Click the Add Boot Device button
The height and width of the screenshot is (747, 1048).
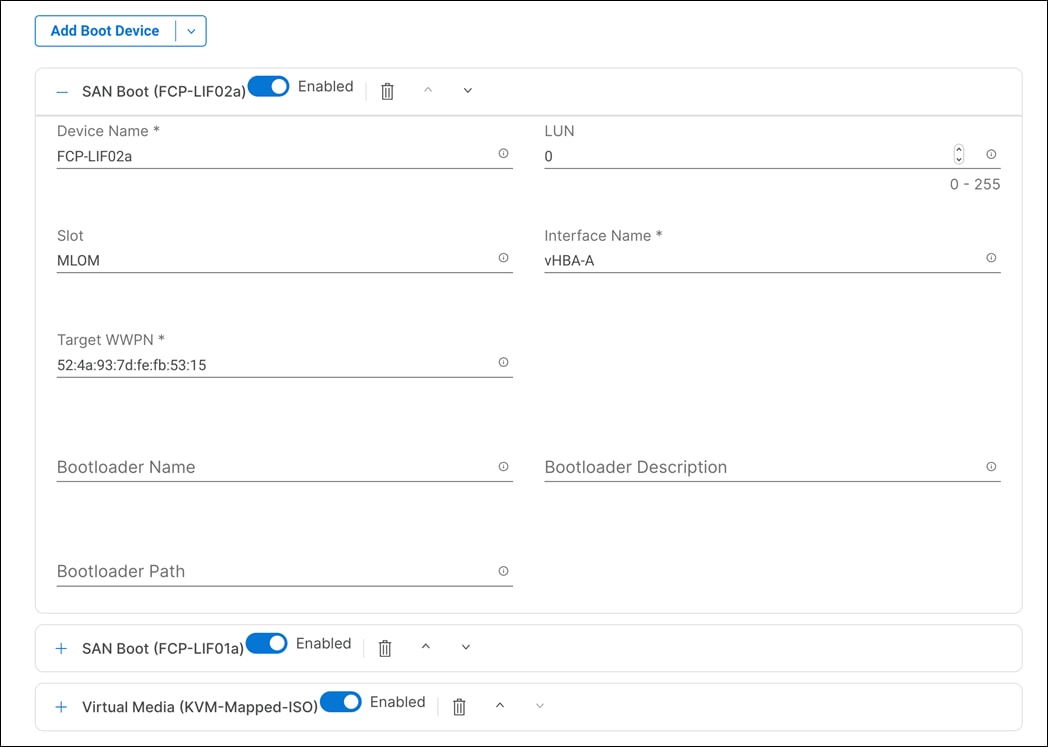tap(106, 31)
